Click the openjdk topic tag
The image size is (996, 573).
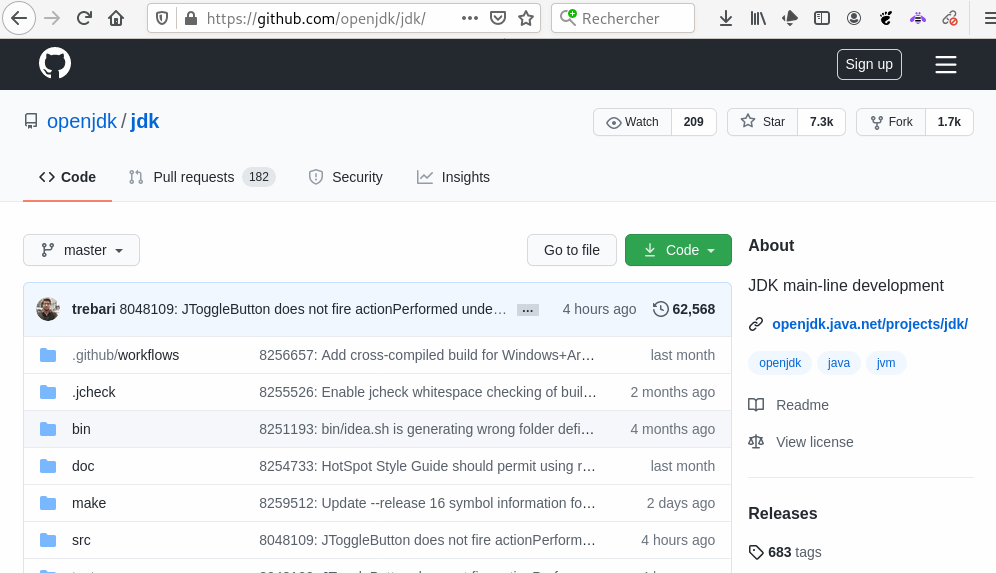coord(780,363)
